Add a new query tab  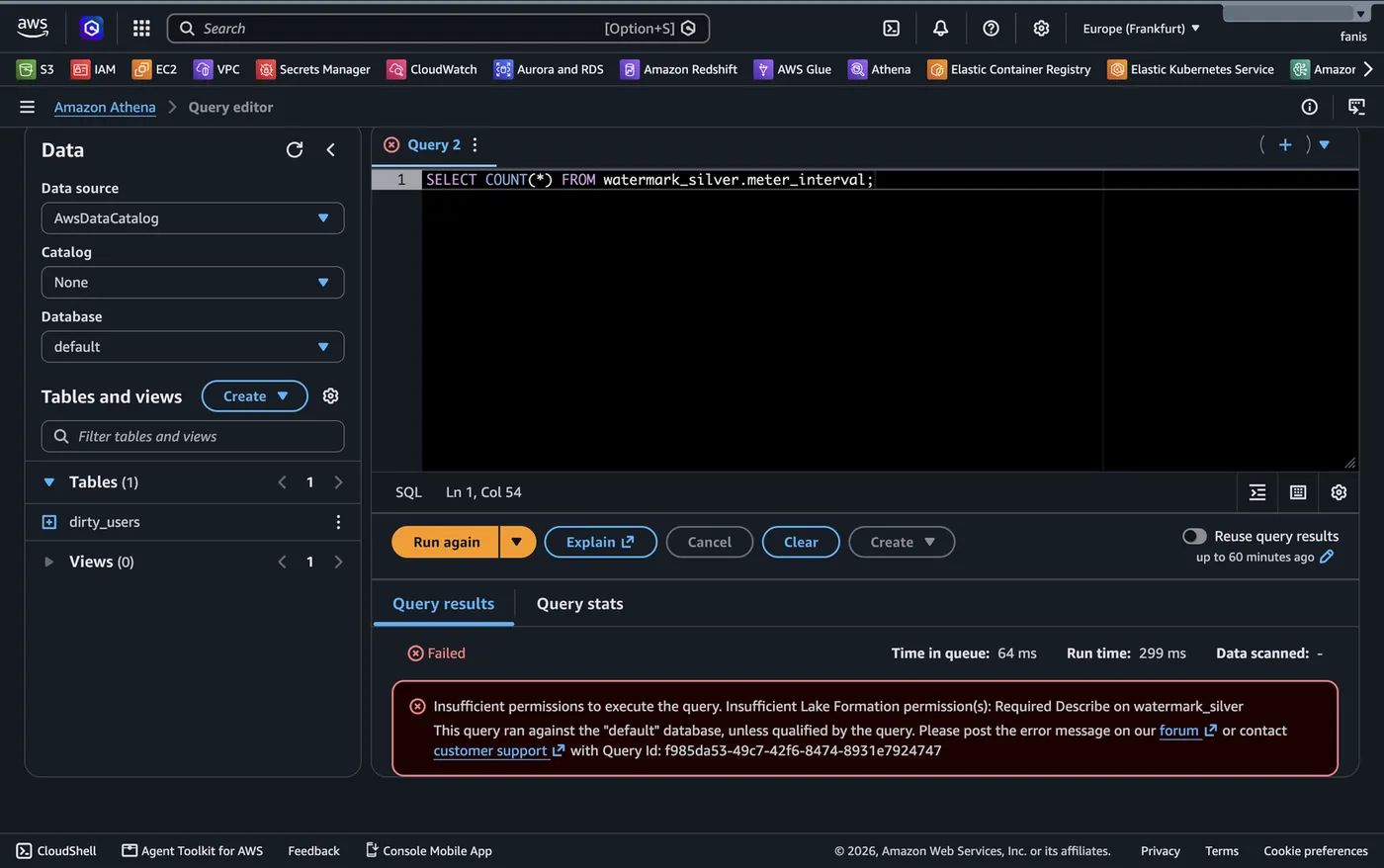coord(1285,145)
